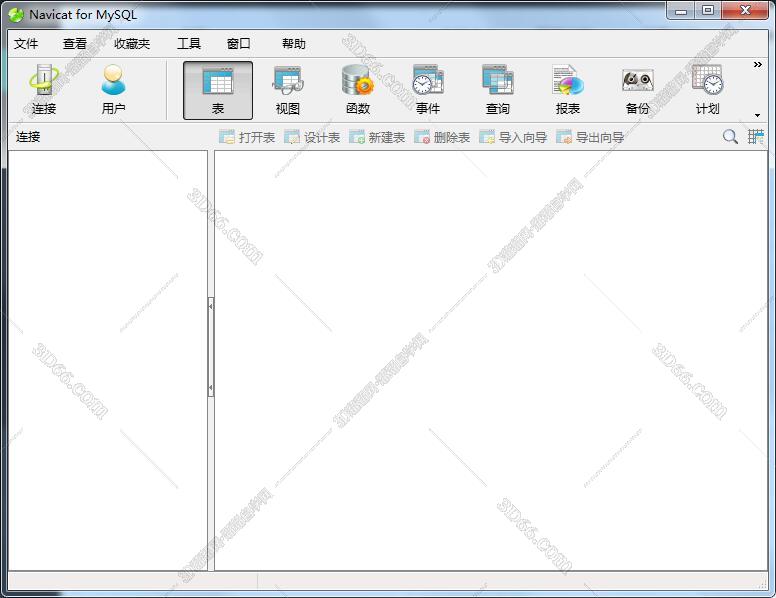Open the File (文件) menu
The image size is (776, 598).
coord(26,44)
